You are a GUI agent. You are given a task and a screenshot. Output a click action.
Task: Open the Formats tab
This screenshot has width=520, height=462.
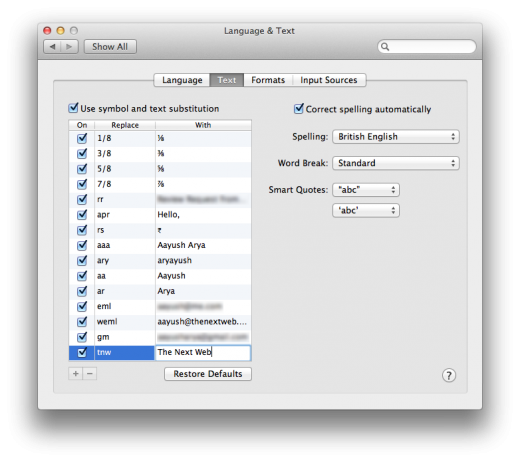[x=268, y=80]
